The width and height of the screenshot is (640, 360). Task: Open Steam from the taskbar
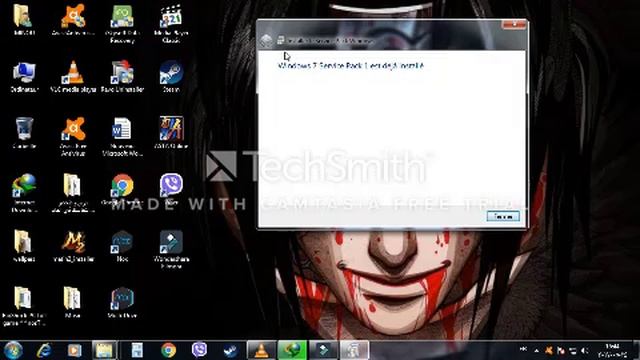(x=230, y=350)
